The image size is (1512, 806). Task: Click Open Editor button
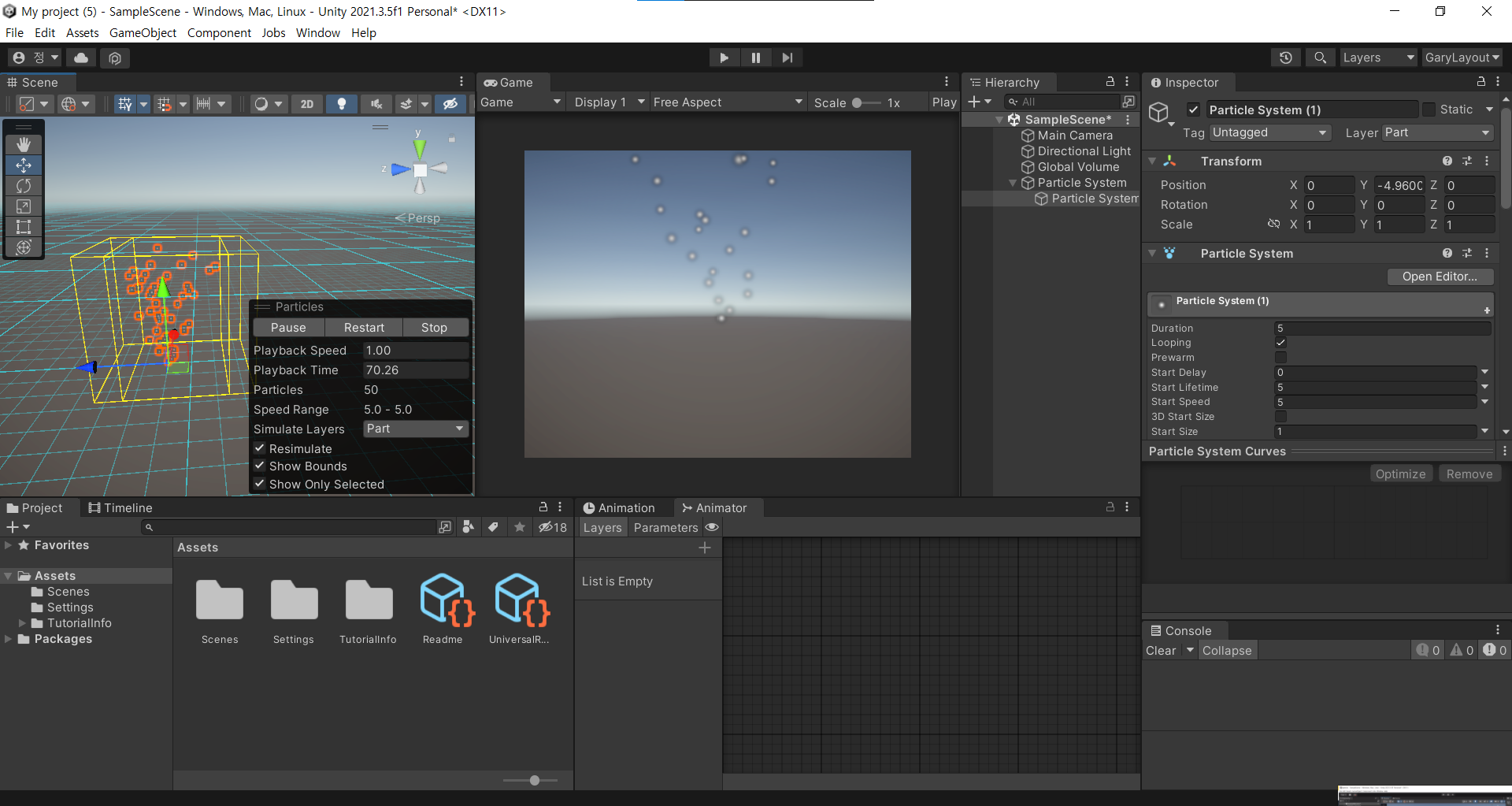coord(1440,277)
